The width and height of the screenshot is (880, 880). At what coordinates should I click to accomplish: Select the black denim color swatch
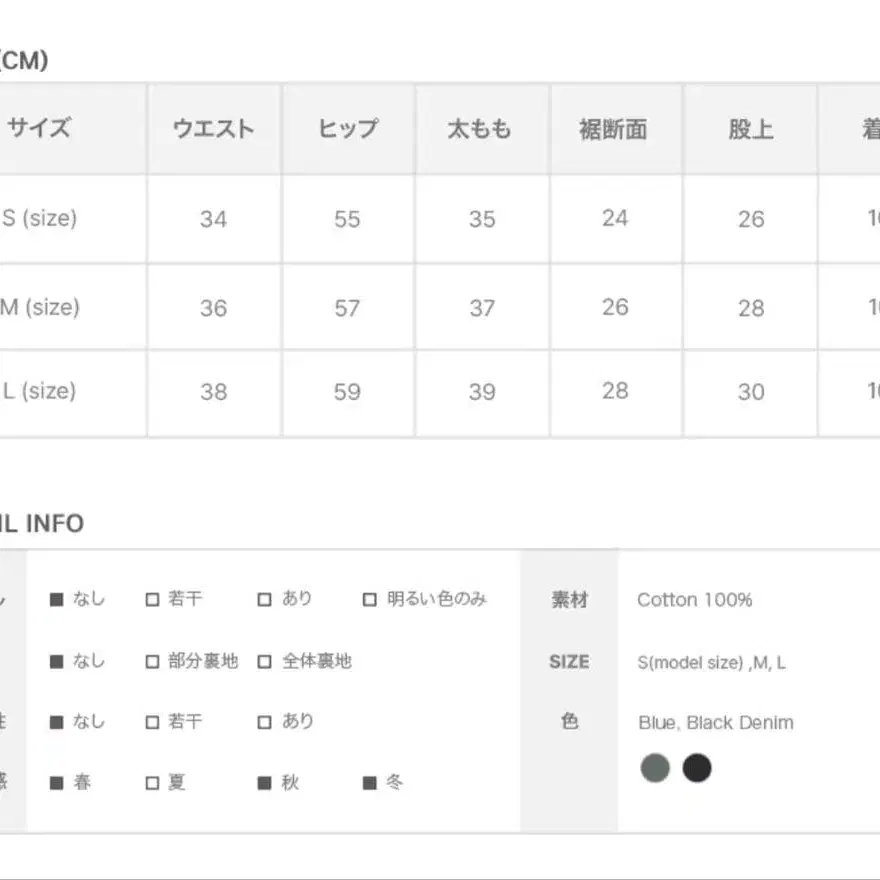click(697, 768)
